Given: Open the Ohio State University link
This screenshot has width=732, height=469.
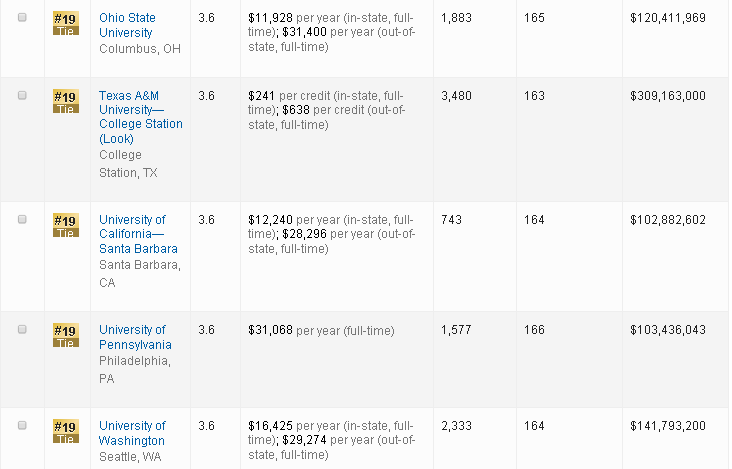Looking at the screenshot, I should point(127,25).
